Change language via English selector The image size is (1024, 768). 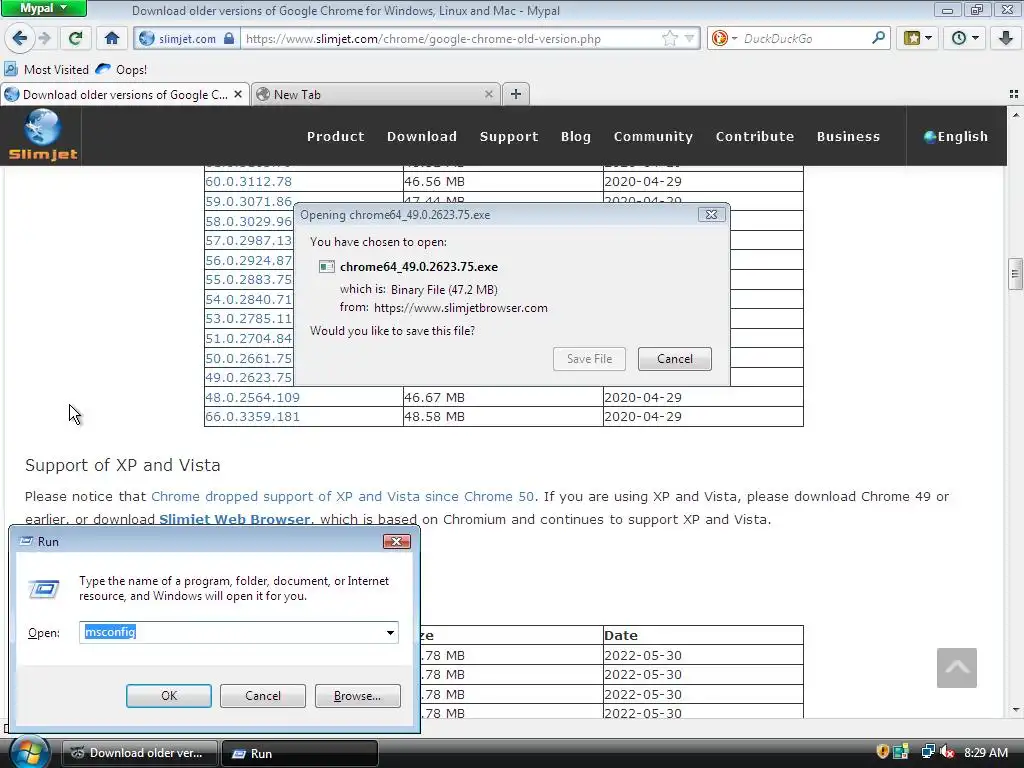pyautogui.click(x=955, y=136)
